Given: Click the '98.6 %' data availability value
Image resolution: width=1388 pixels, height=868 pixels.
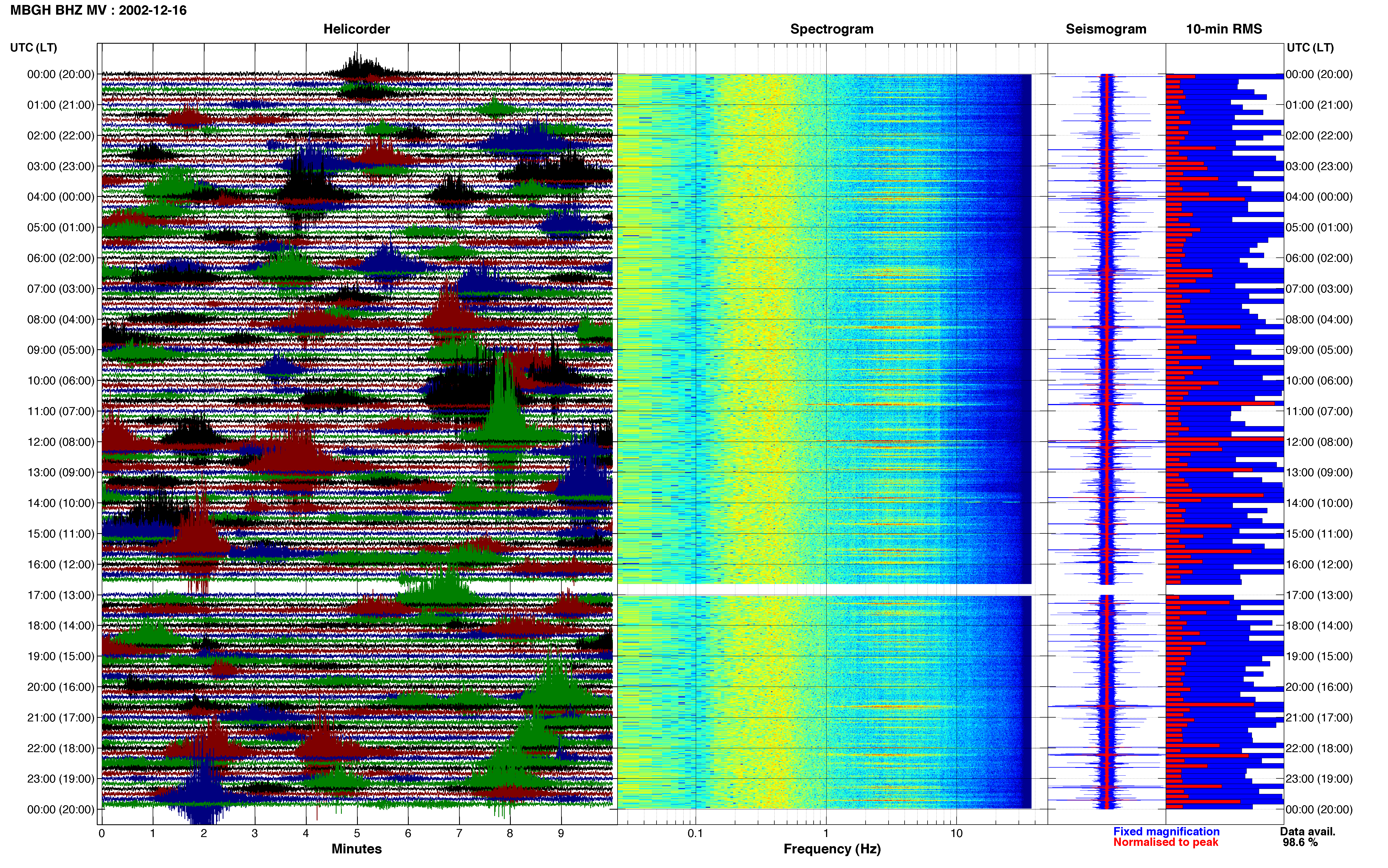Looking at the screenshot, I should (1300, 843).
